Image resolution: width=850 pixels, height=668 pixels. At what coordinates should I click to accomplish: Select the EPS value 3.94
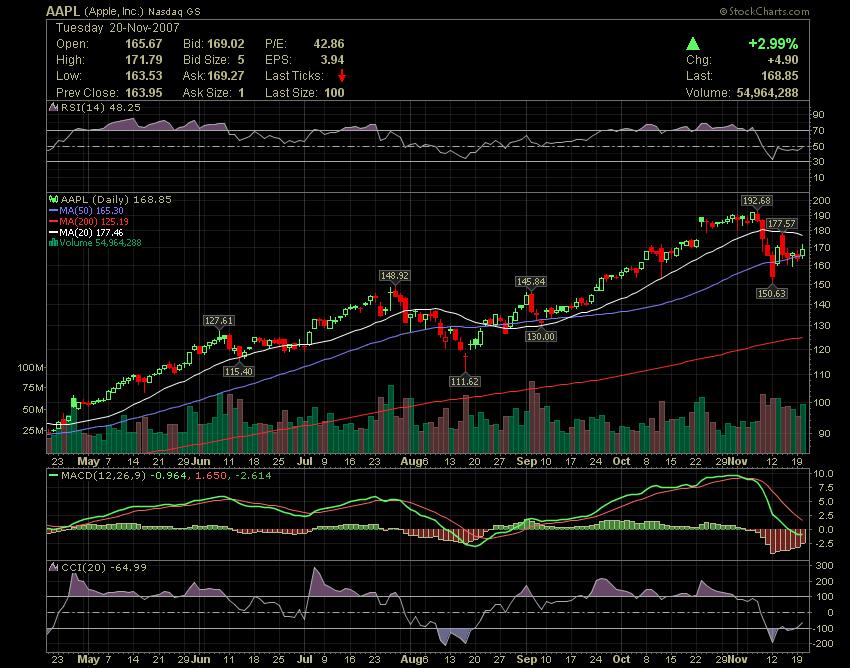click(x=332, y=60)
